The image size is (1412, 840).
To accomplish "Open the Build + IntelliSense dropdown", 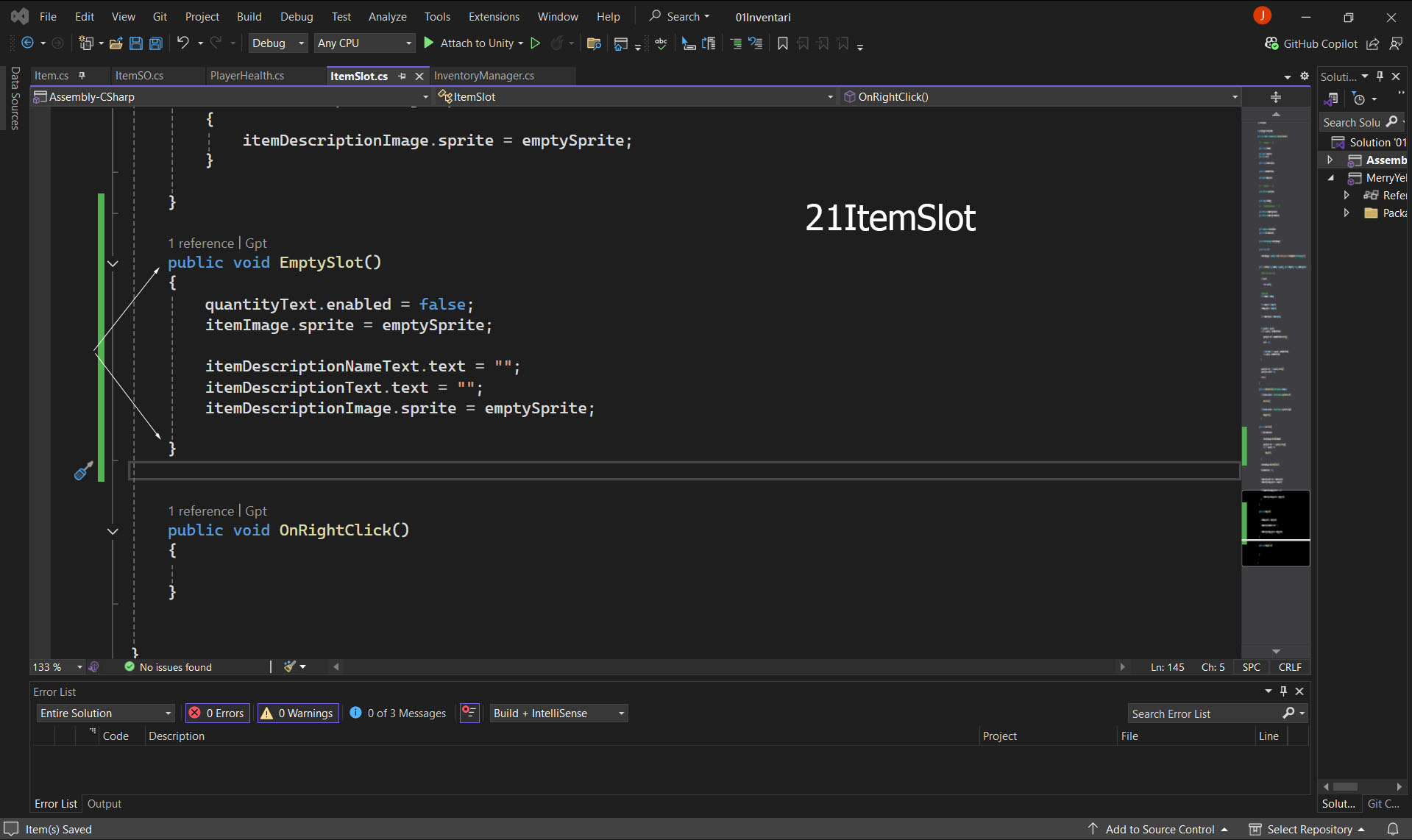I will pos(558,713).
